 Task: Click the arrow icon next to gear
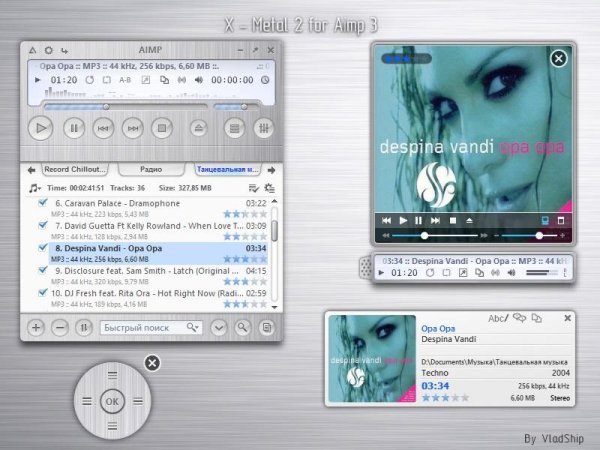click(x=65, y=51)
